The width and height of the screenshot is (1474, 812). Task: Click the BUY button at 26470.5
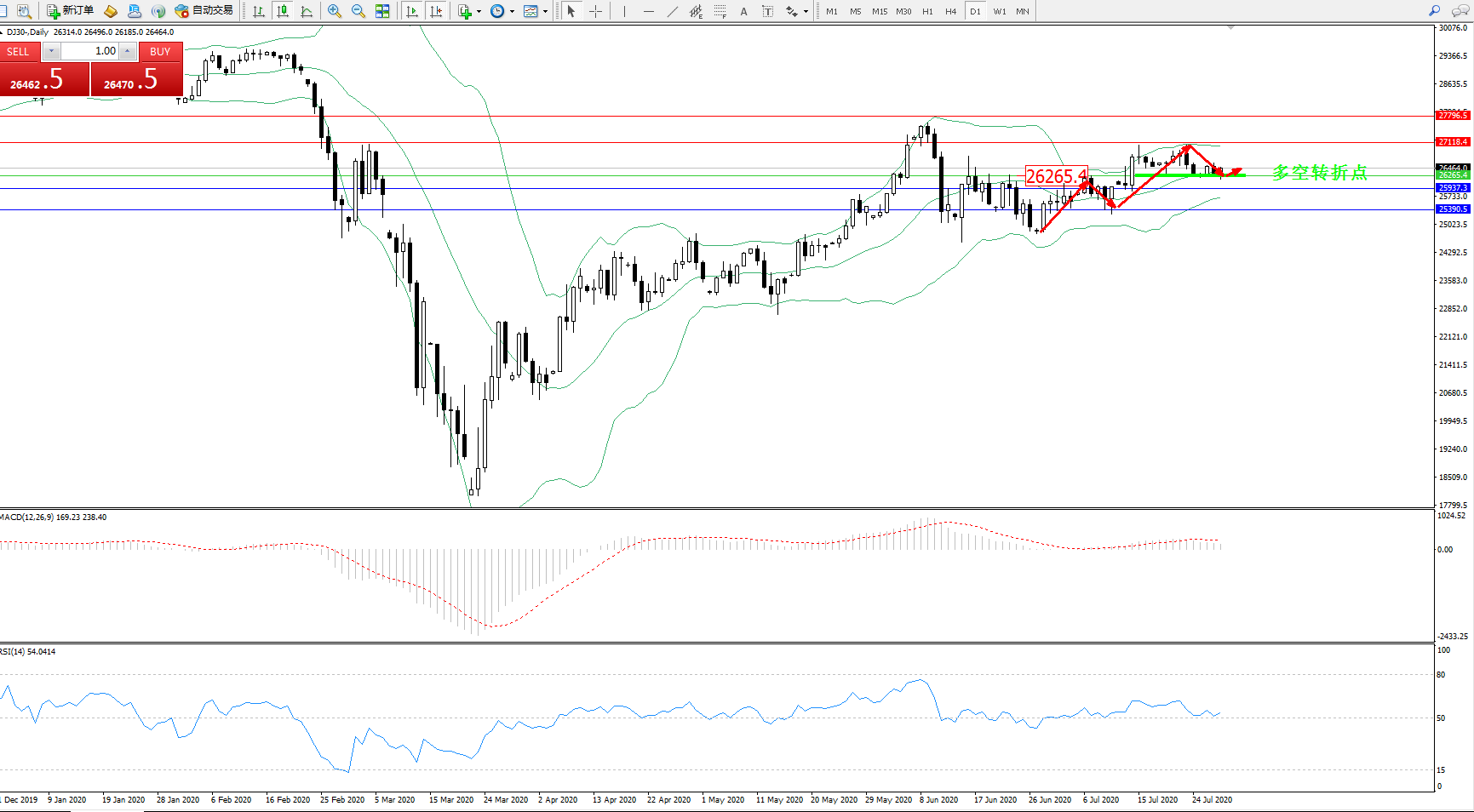pyautogui.click(x=136, y=78)
